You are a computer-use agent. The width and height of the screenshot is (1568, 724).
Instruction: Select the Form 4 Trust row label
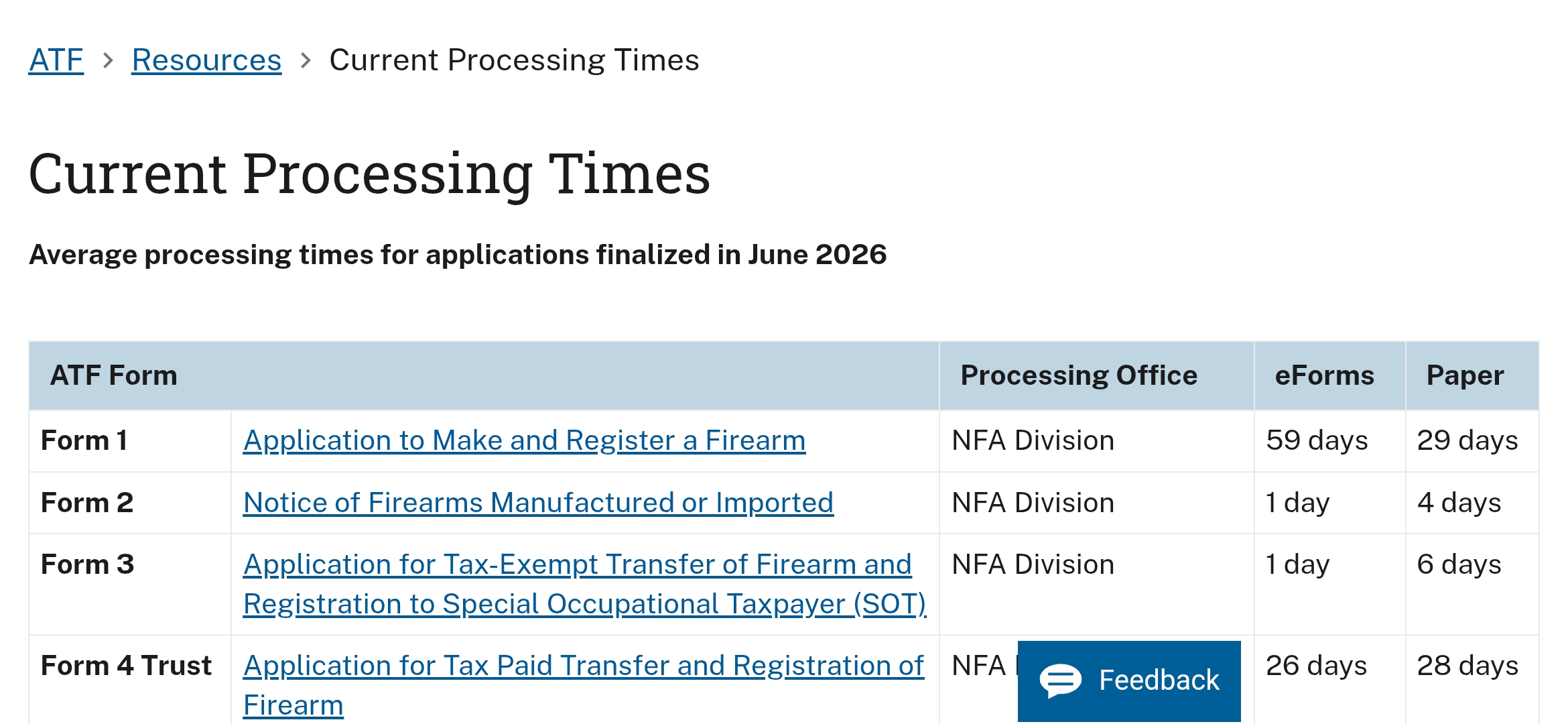tap(126, 666)
